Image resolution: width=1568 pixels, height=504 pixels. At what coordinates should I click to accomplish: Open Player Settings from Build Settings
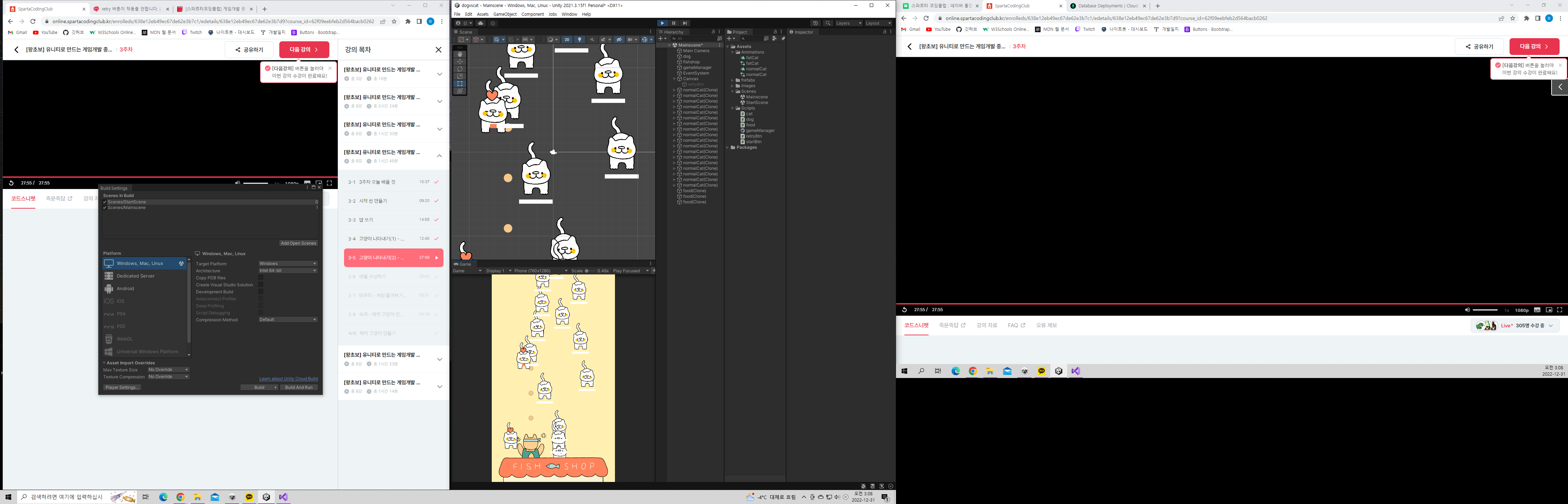[122, 387]
